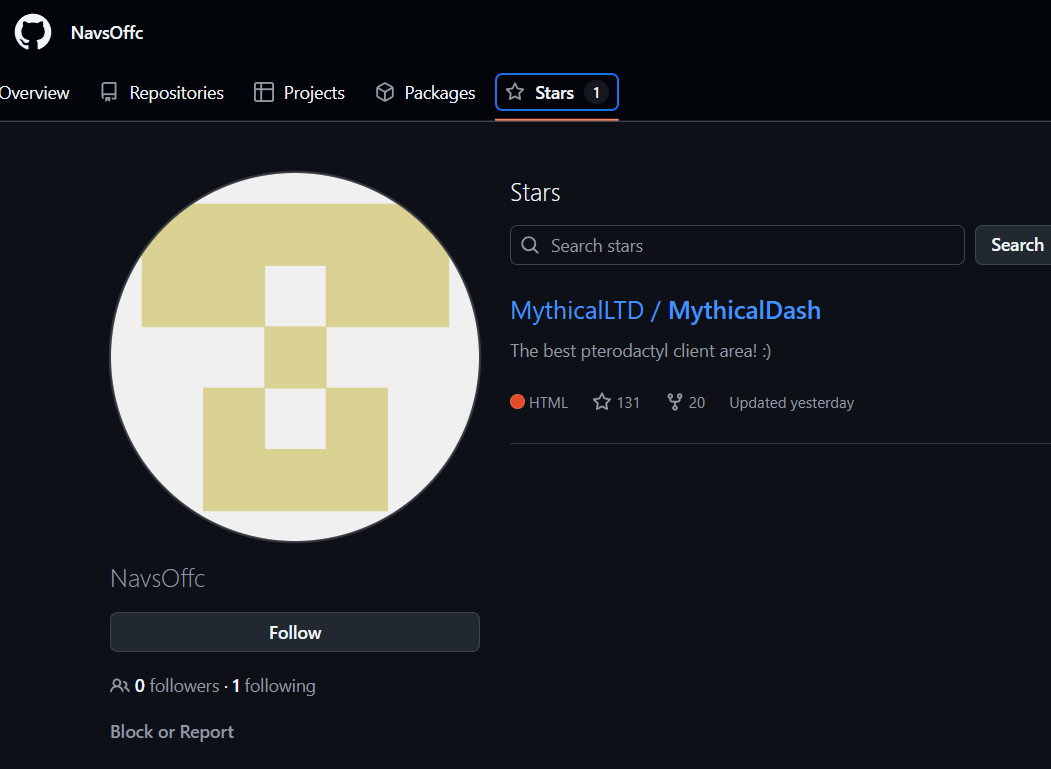Click the magnifying glass in the search field
This screenshot has height=769, width=1051.
point(530,245)
